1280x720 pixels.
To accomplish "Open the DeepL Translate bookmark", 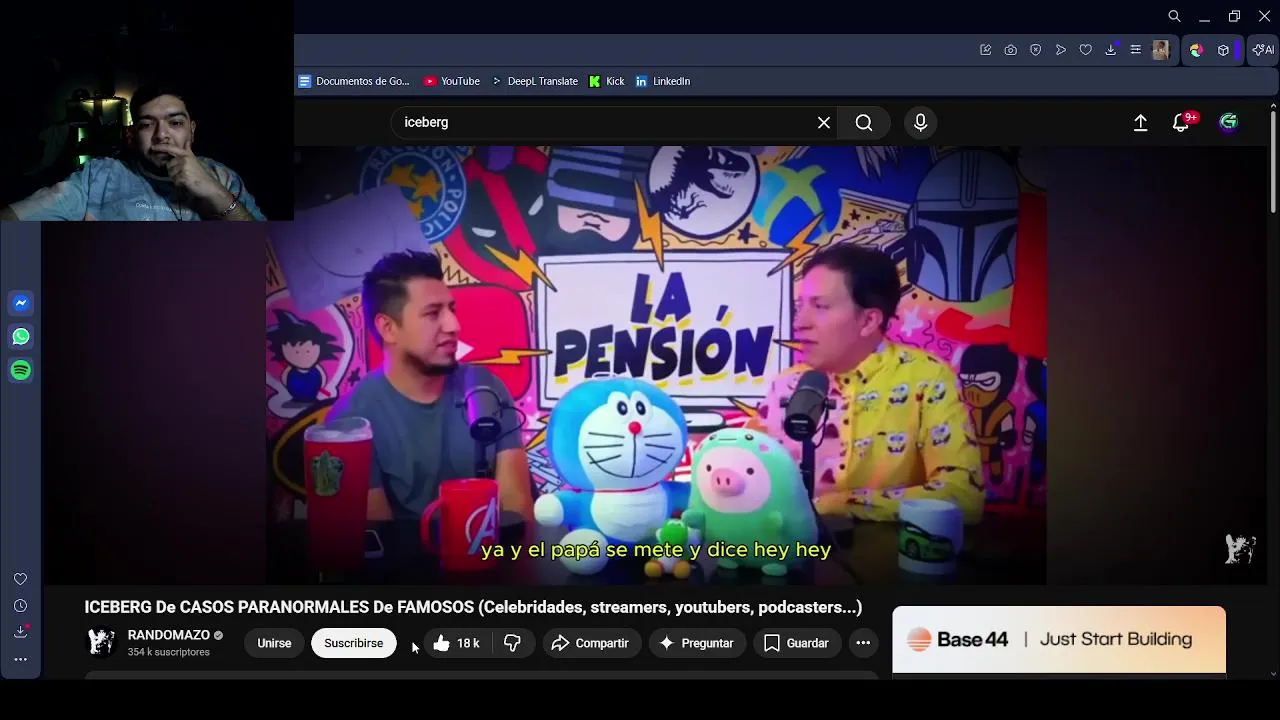I will click(x=534, y=81).
